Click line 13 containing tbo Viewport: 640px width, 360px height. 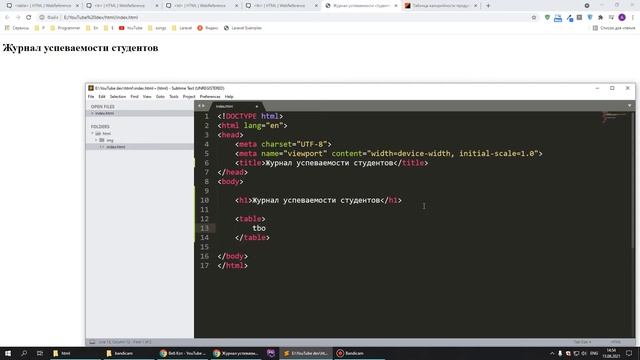click(x=259, y=228)
